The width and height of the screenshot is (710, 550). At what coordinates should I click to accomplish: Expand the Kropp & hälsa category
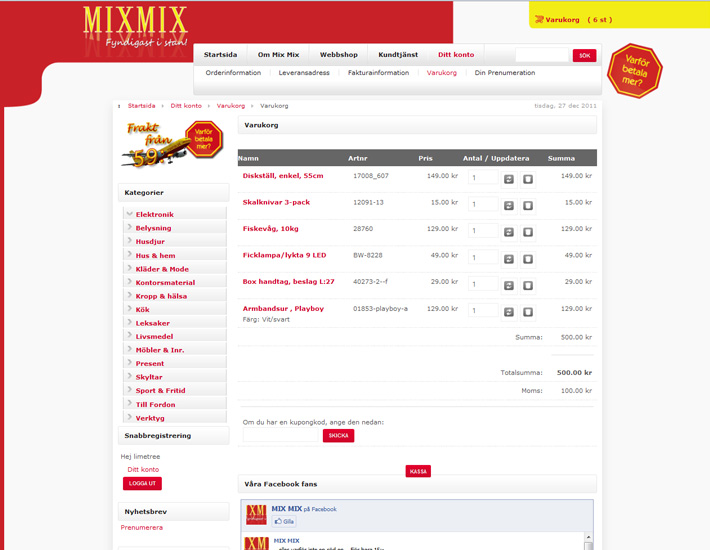coord(130,295)
